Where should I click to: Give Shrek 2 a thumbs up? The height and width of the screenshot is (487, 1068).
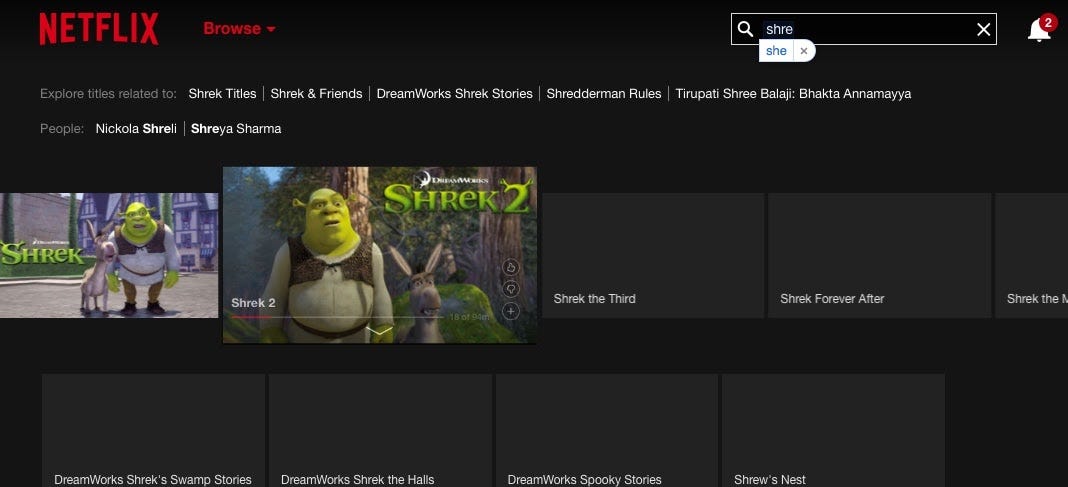[511, 267]
